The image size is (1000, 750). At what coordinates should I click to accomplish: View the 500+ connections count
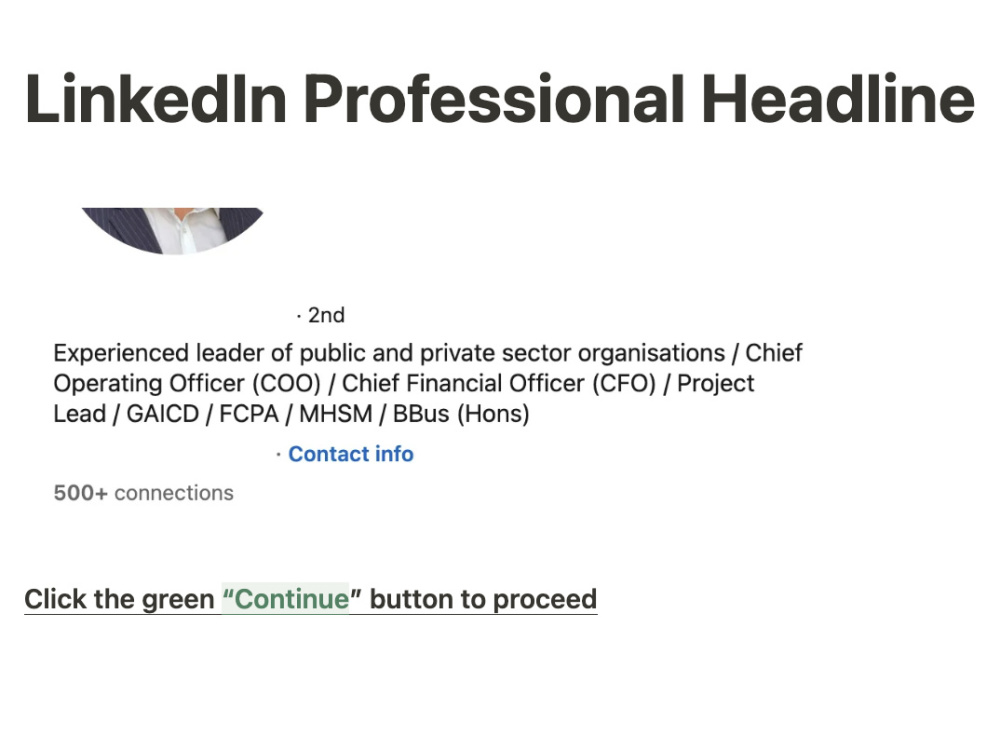point(143,493)
